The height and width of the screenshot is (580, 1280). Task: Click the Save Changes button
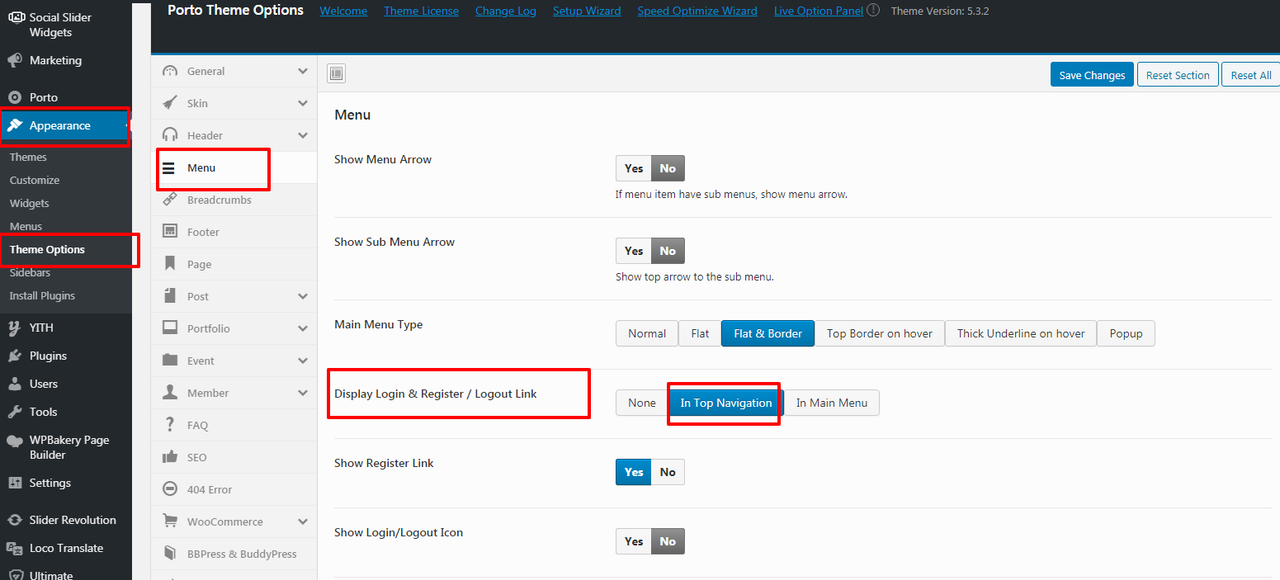pos(1092,75)
